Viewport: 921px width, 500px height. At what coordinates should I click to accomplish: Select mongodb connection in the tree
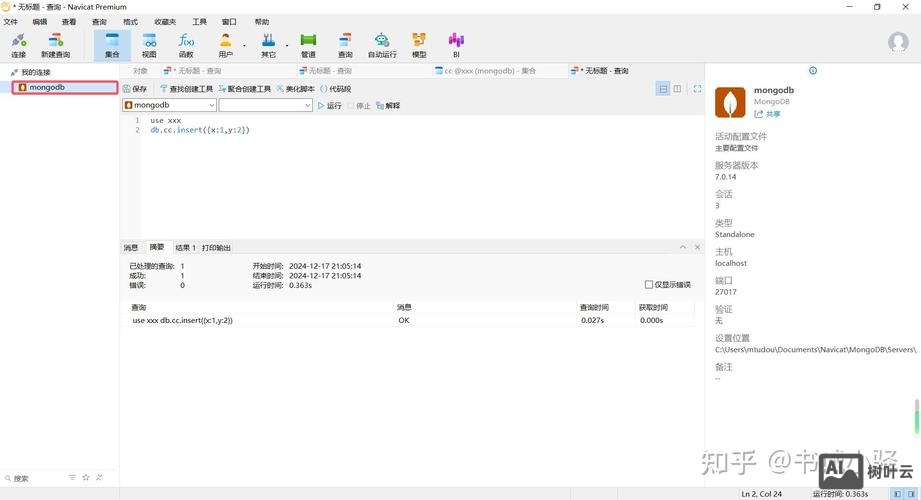click(65, 88)
